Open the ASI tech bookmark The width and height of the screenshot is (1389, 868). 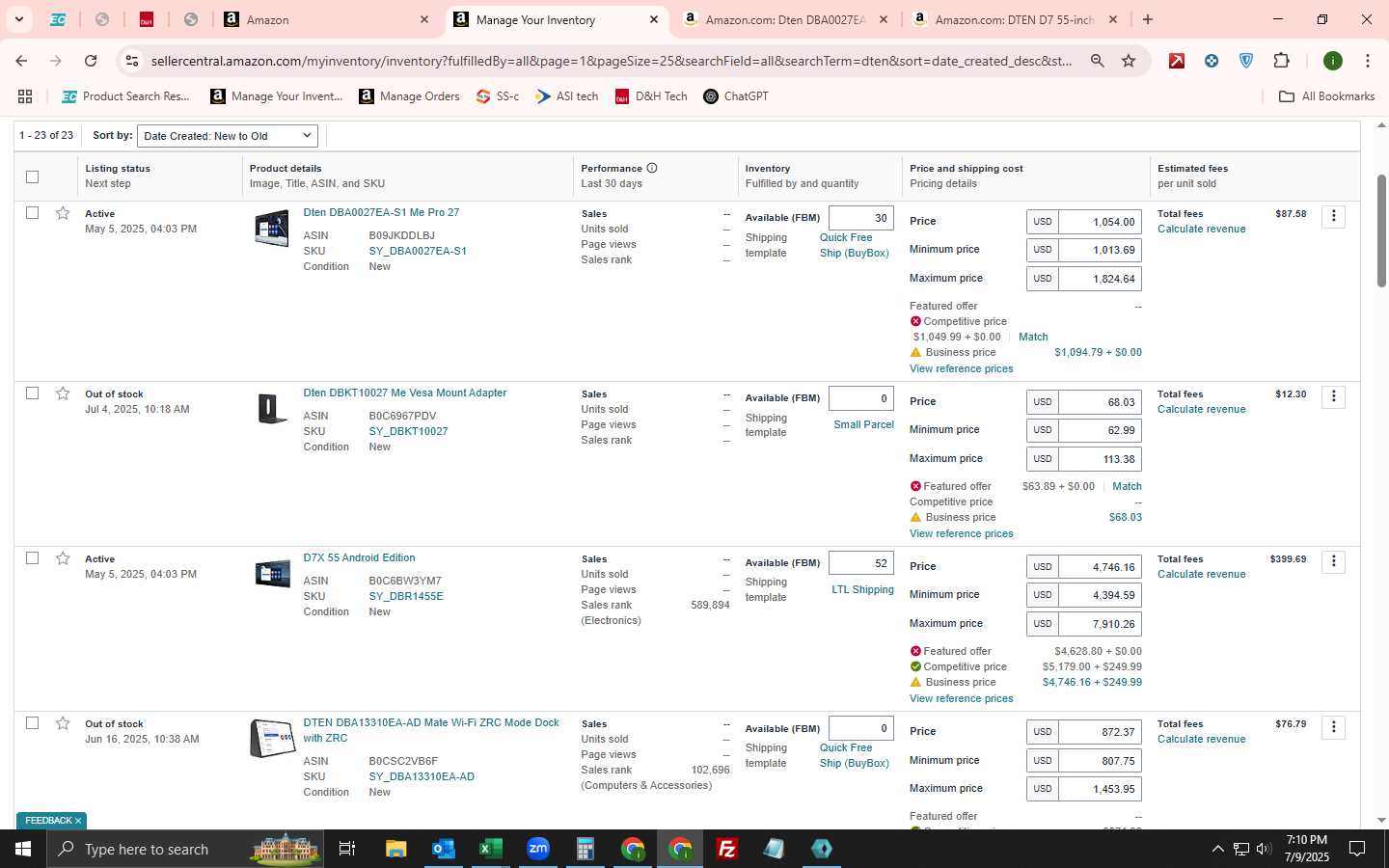coord(567,96)
